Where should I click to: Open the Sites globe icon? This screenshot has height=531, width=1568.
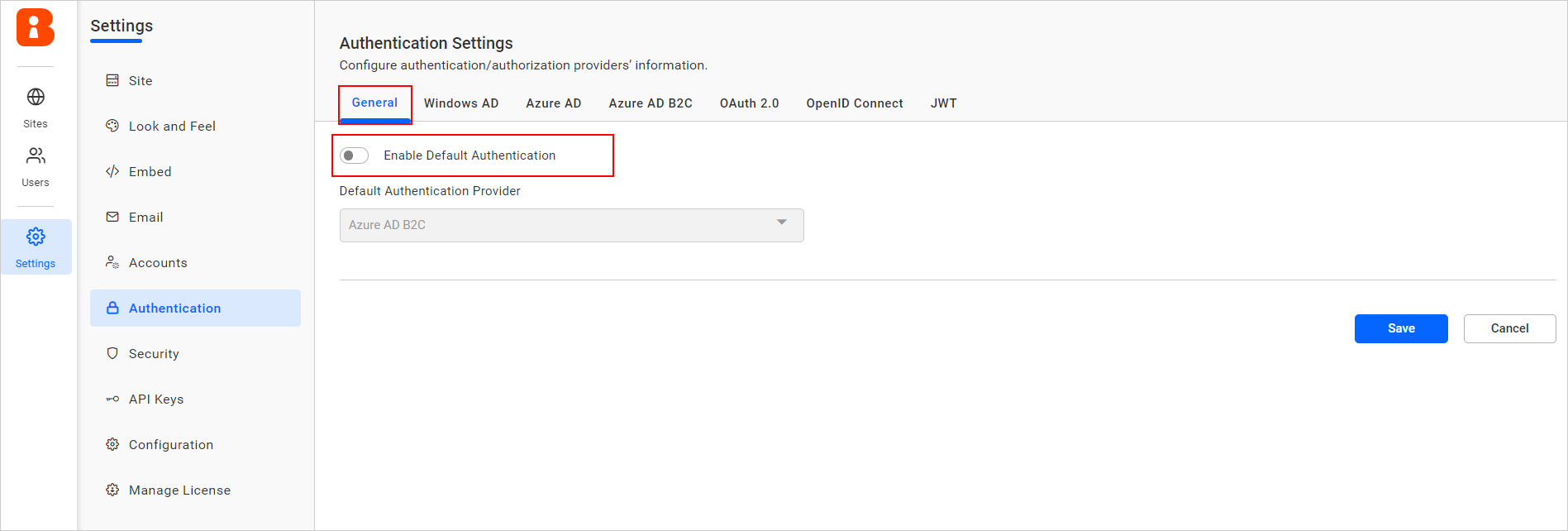[x=36, y=97]
